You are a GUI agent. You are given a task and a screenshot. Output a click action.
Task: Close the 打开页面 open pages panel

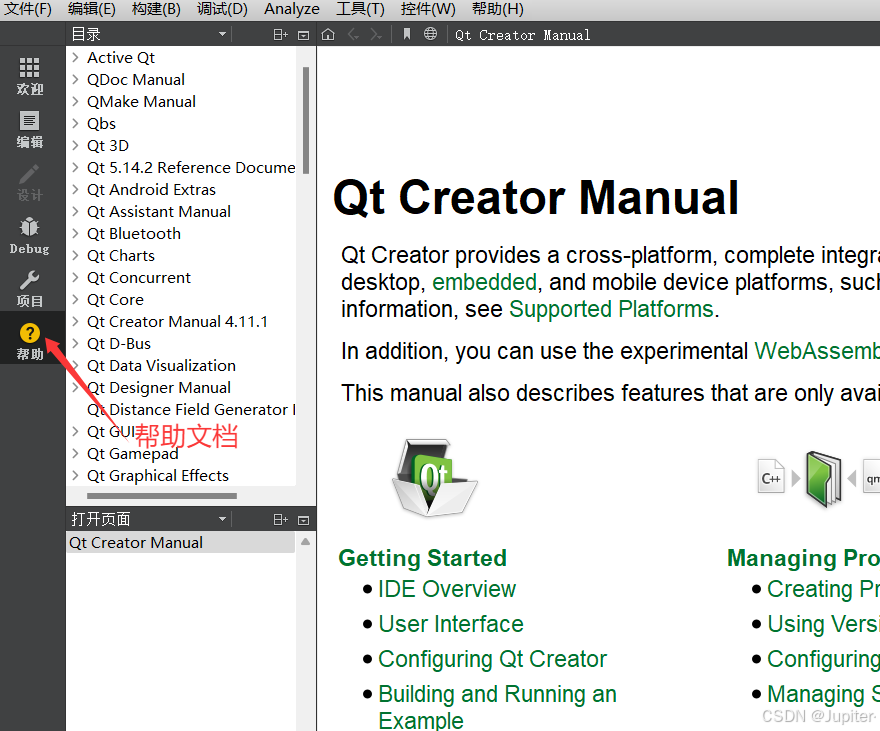304,520
